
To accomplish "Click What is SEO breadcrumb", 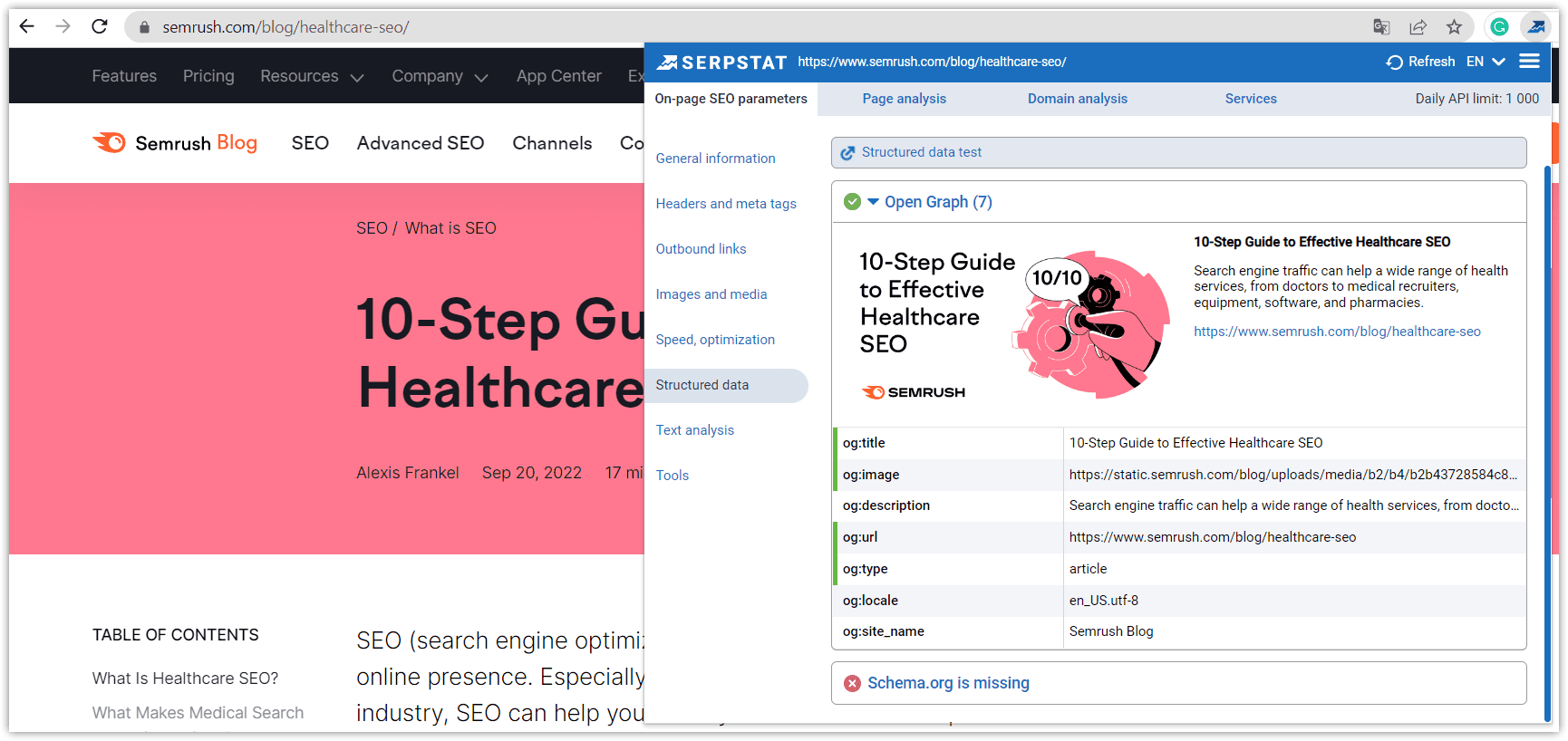I will pos(450,228).
